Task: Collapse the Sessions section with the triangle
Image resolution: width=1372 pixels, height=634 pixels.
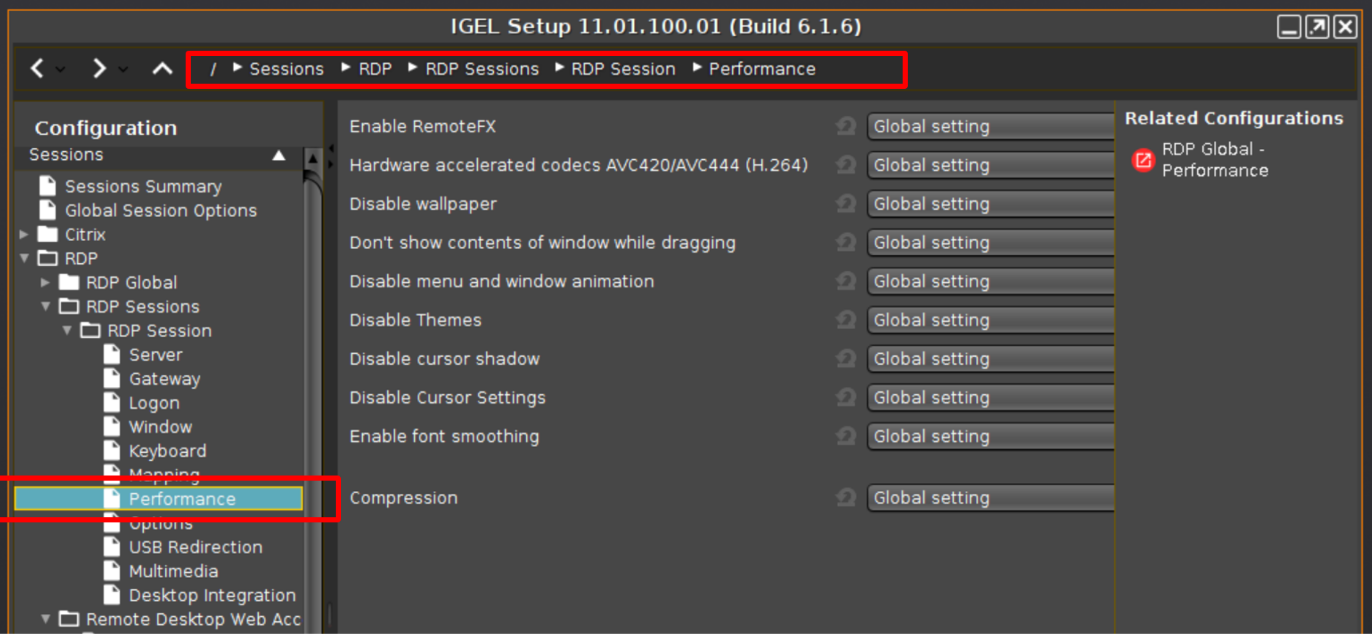Action: point(279,156)
